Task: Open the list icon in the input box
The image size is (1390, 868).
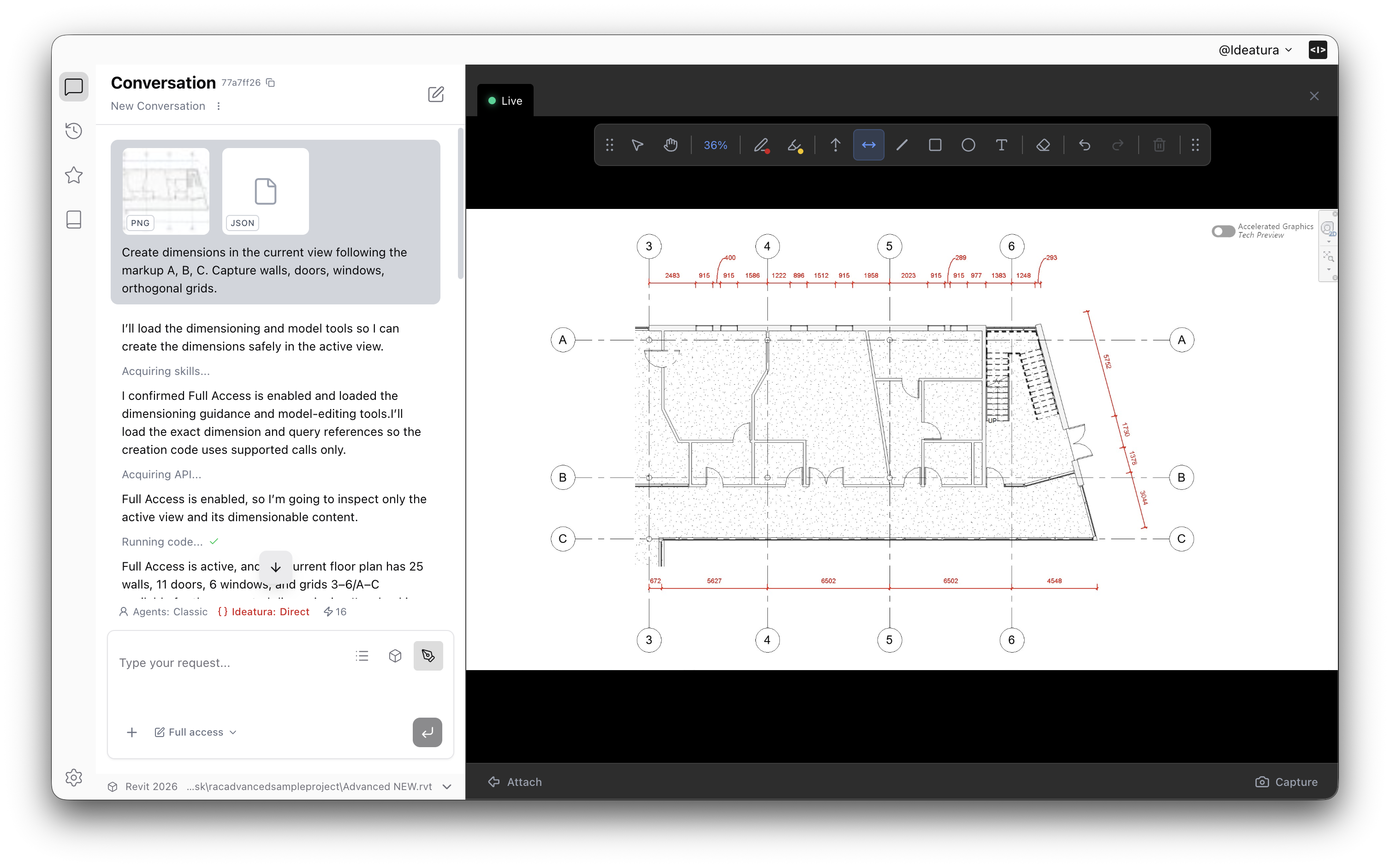Action: click(362, 655)
